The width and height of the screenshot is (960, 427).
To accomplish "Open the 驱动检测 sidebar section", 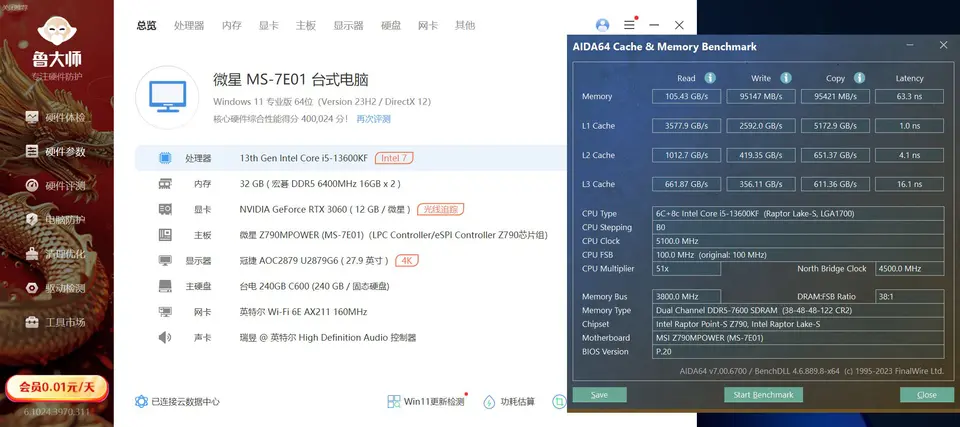I will 55,288.
